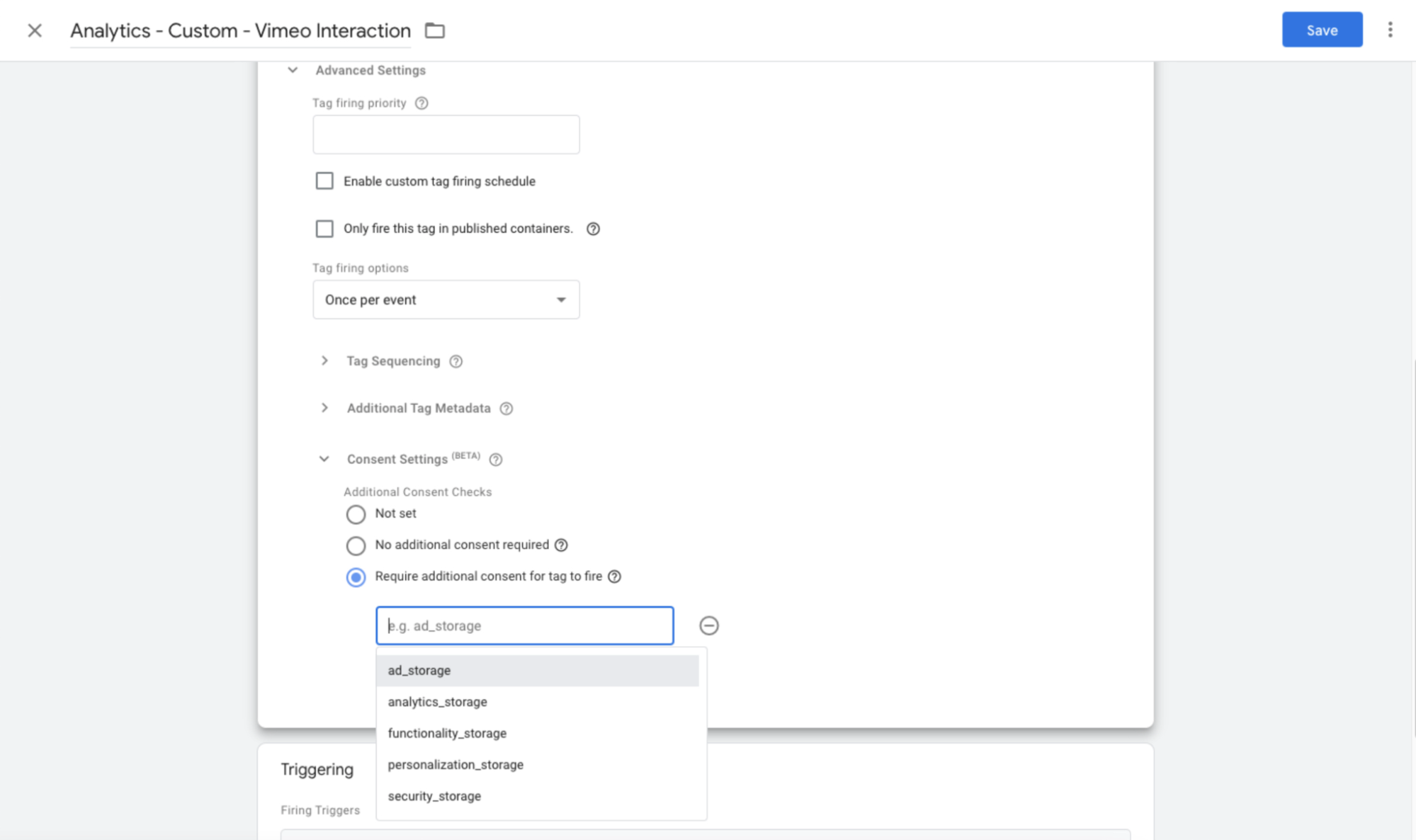Close the tag editor with the X icon
The width and height of the screenshot is (1416, 840).
click(35, 30)
